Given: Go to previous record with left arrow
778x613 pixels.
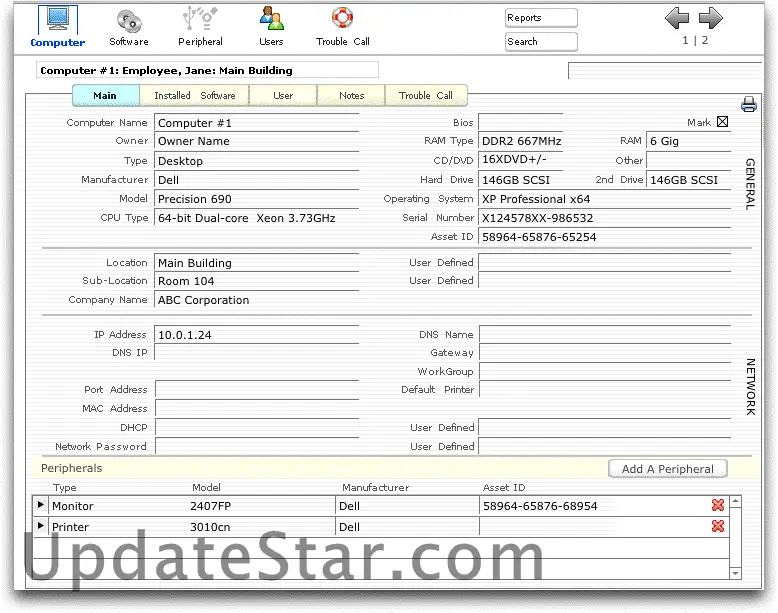Looking at the screenshot, I should click(677, 18).
